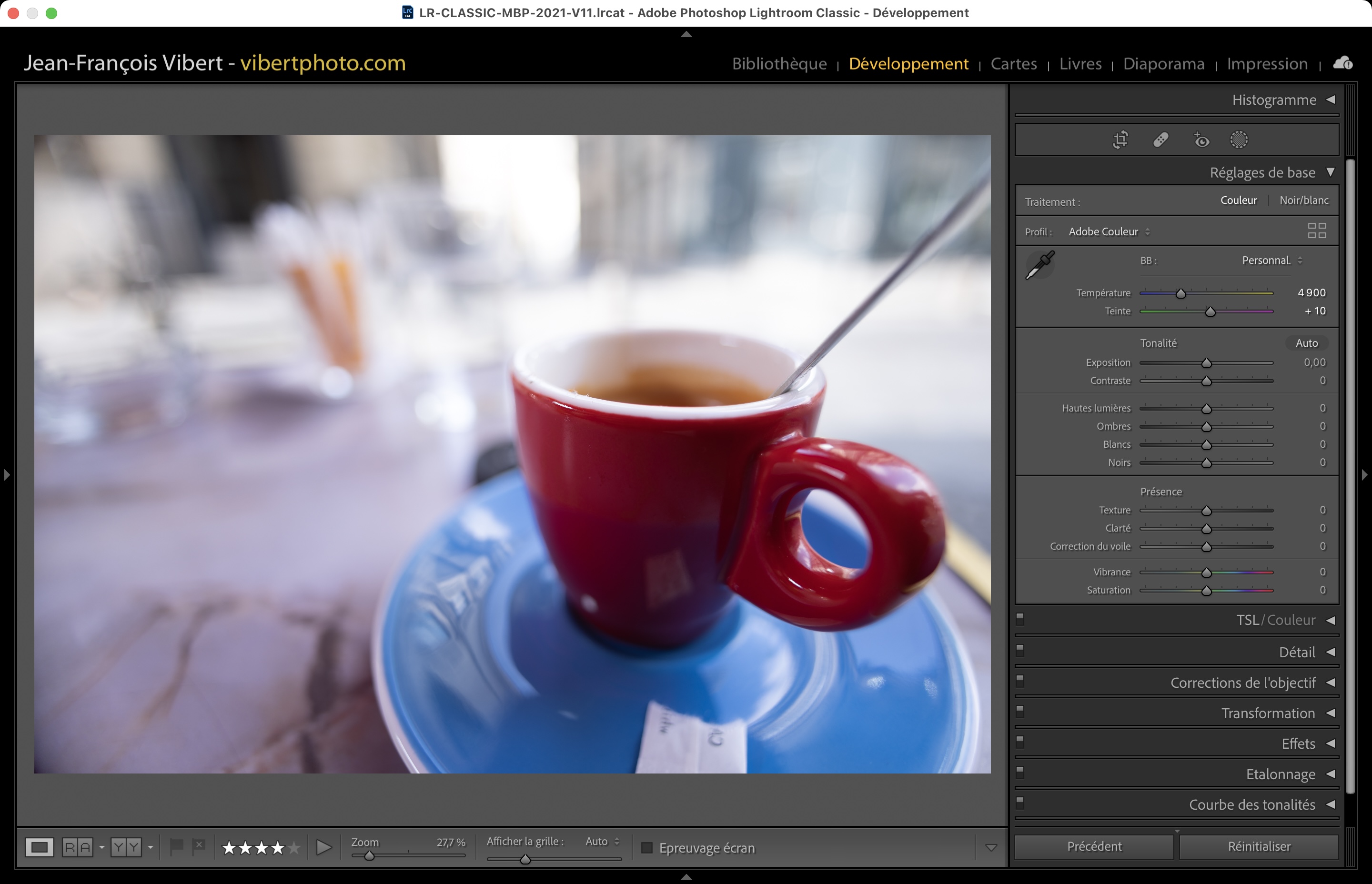Screen dimensions: 1372x884
Task: Click the cloud sync status icon
Action: (x=1343, y=62)
